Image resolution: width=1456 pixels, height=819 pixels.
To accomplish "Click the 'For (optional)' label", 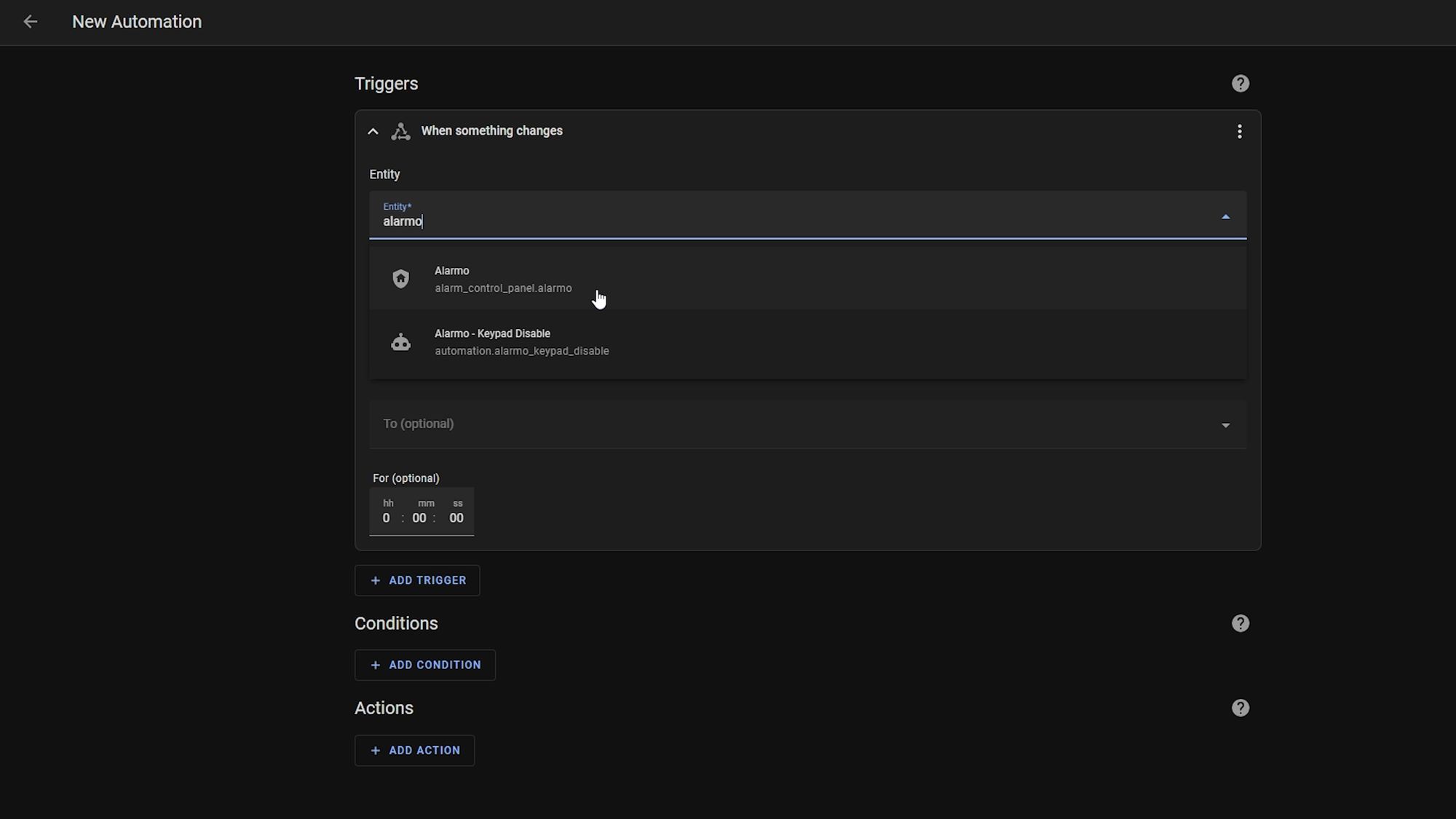I will (x=406, y=478).
